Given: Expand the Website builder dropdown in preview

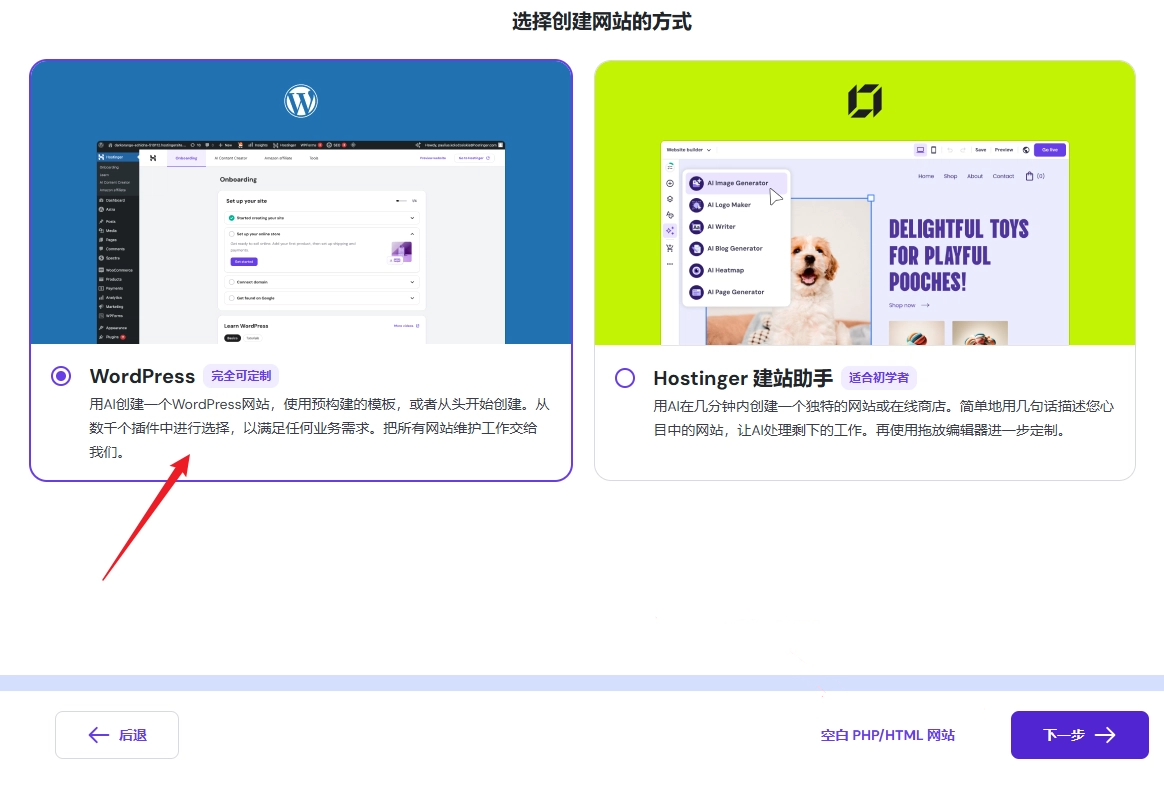Looking at the screenshot, I should 689,150.
